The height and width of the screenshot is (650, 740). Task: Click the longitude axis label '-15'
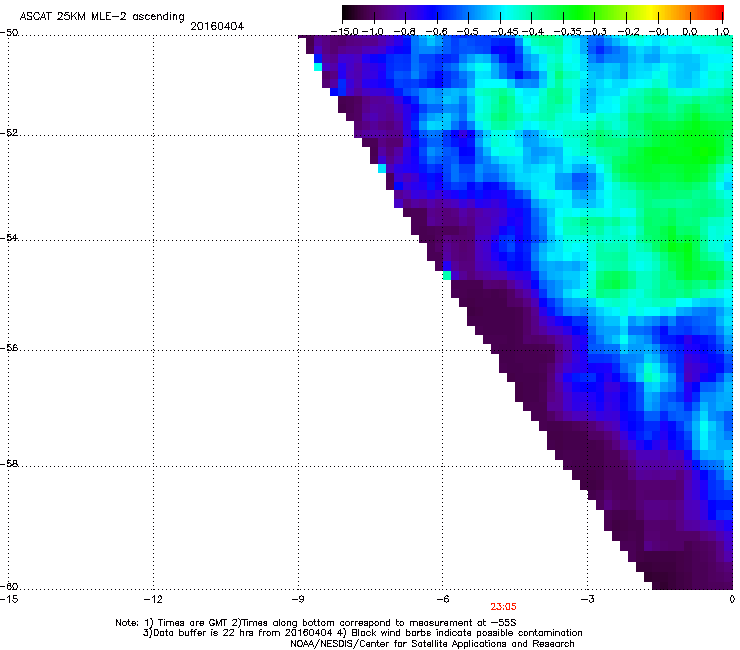click(x=9, y=599)
